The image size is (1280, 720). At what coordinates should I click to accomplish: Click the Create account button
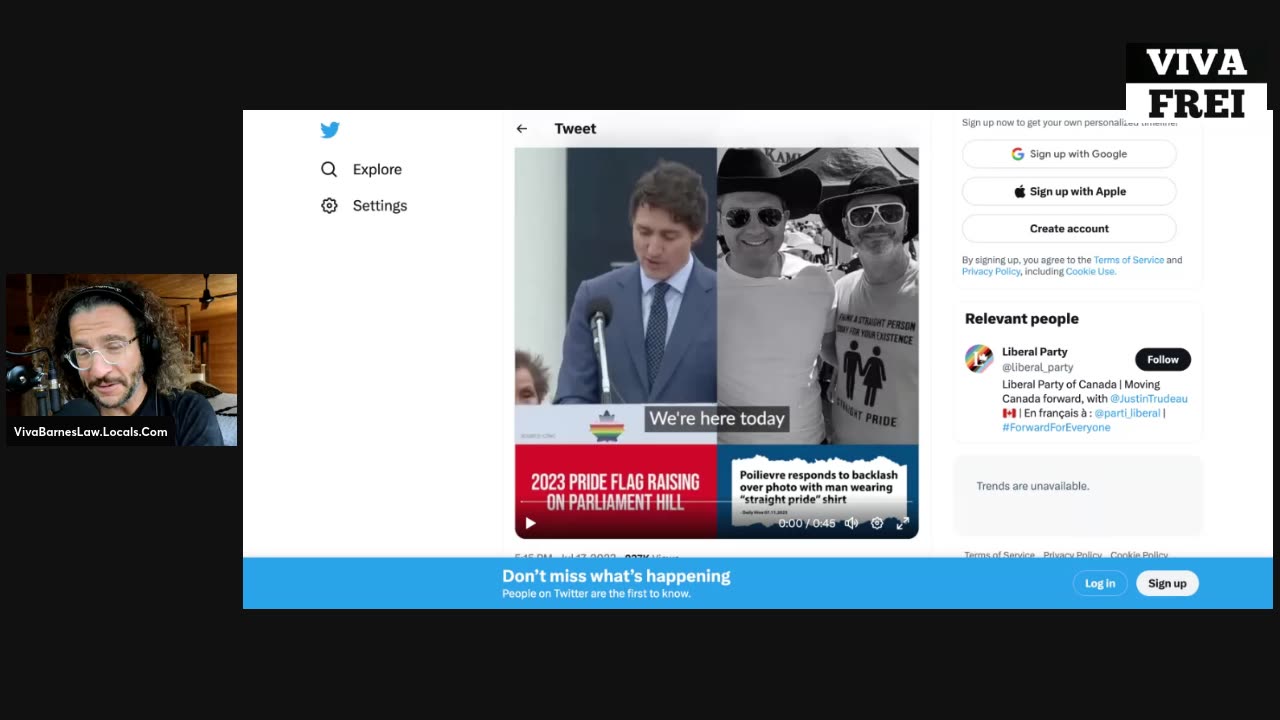pyautogui.click(x=1069, y=228)
